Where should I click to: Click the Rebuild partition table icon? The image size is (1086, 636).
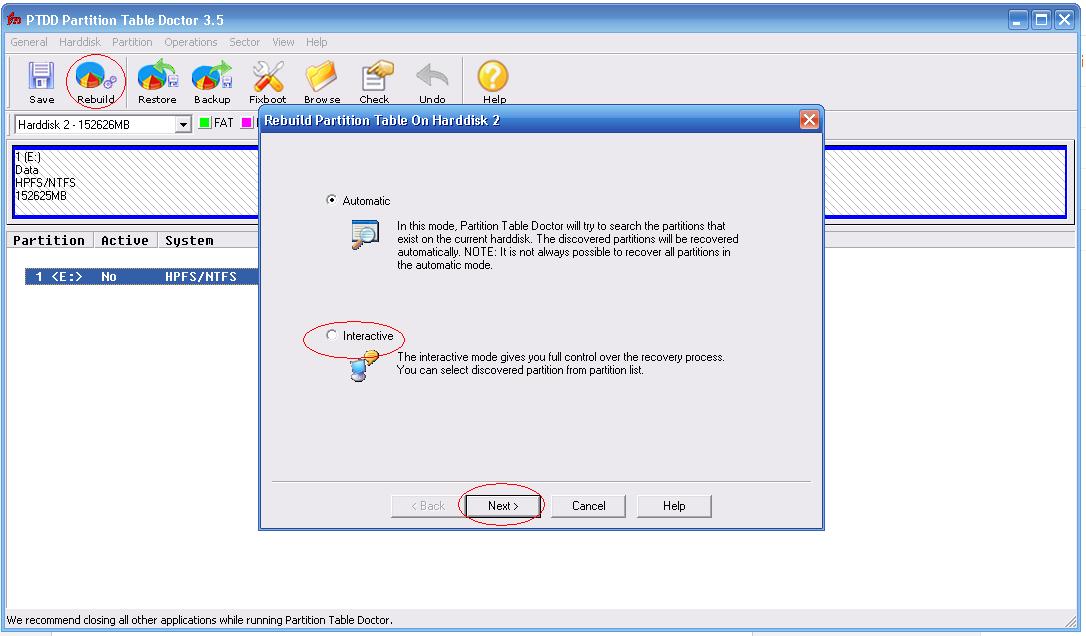[x=96, y=82]
